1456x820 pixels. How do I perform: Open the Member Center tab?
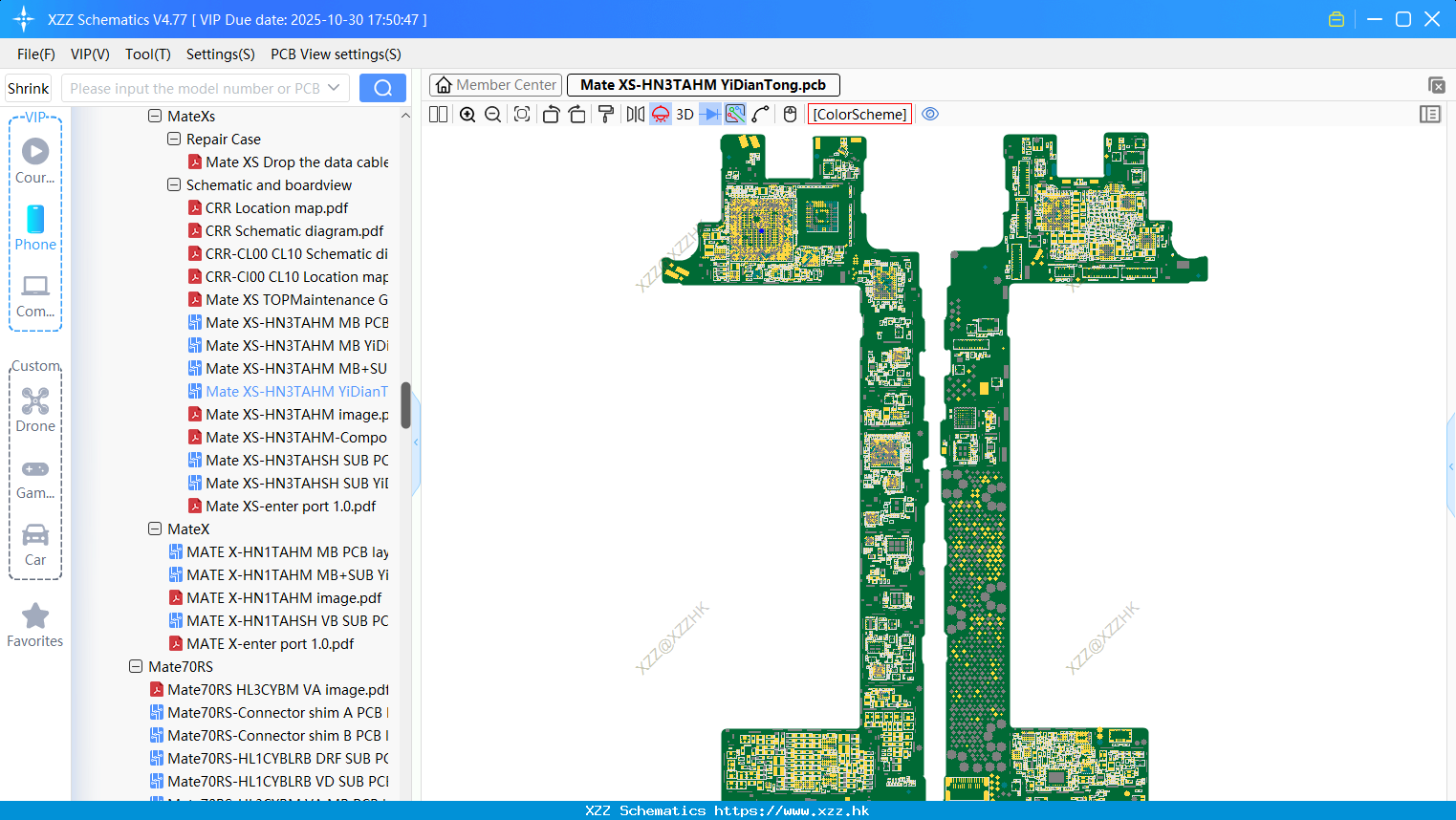click(496, 85)
